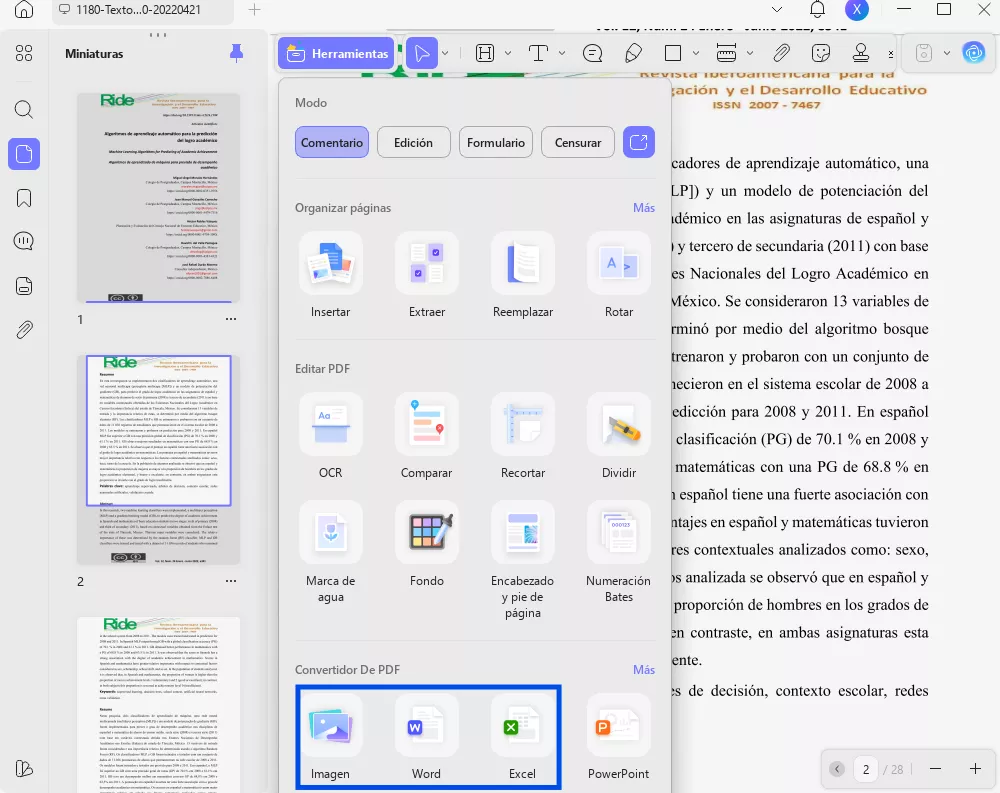Select the measure ruler tool
Viewport: 1000px width, 793px height.
[x=726, y=54]
